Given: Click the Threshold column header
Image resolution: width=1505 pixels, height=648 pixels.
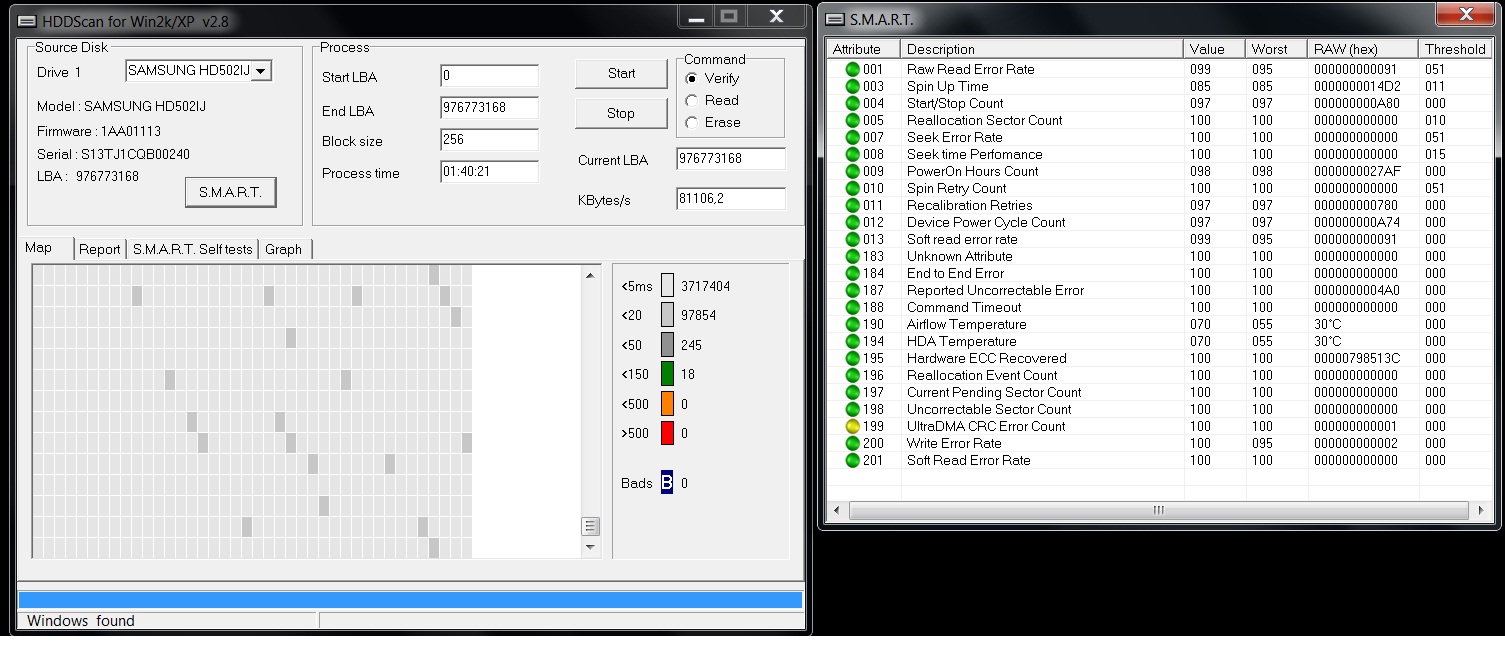Looking at the screenshot, I should [1455, 49].
